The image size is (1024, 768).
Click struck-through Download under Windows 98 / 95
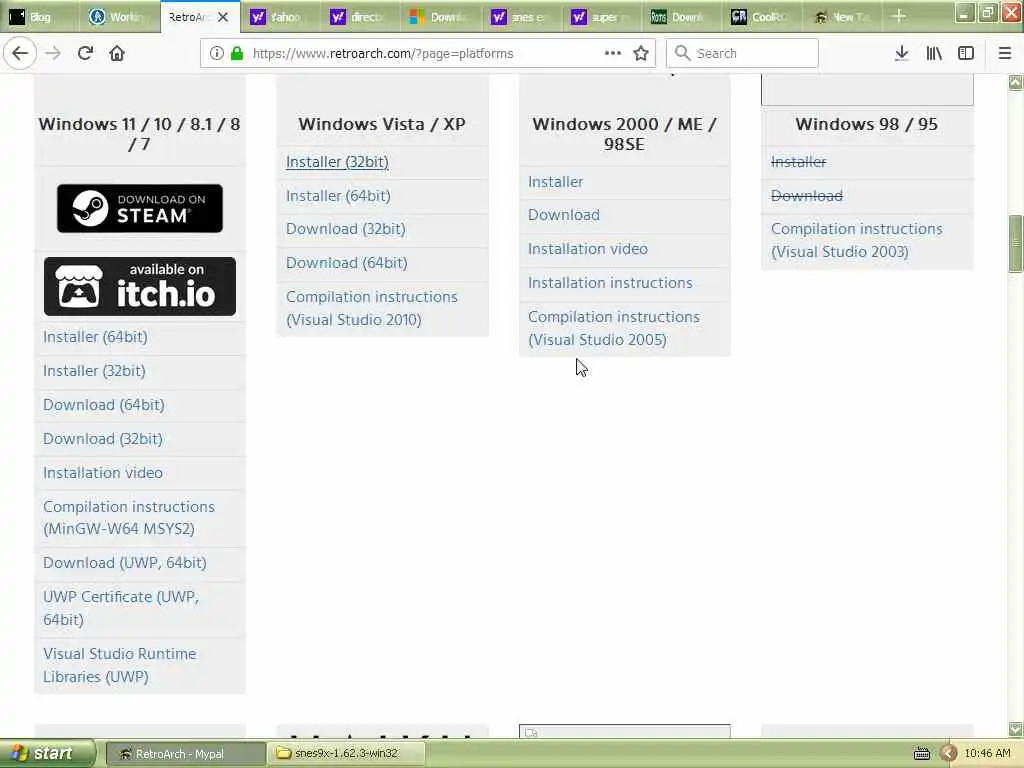[x=807, y=196]
